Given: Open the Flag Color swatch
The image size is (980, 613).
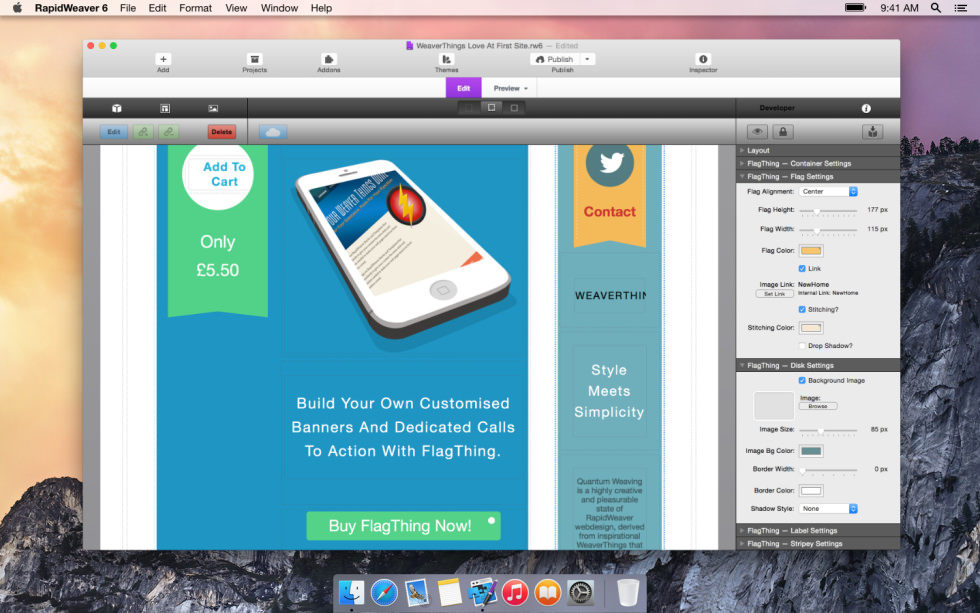Looking at the screenshot, I should tap(811, 251).
